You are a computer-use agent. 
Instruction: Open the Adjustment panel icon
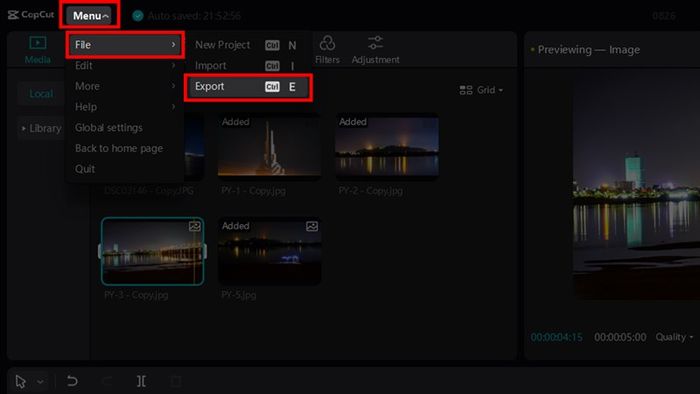point(375,43)
